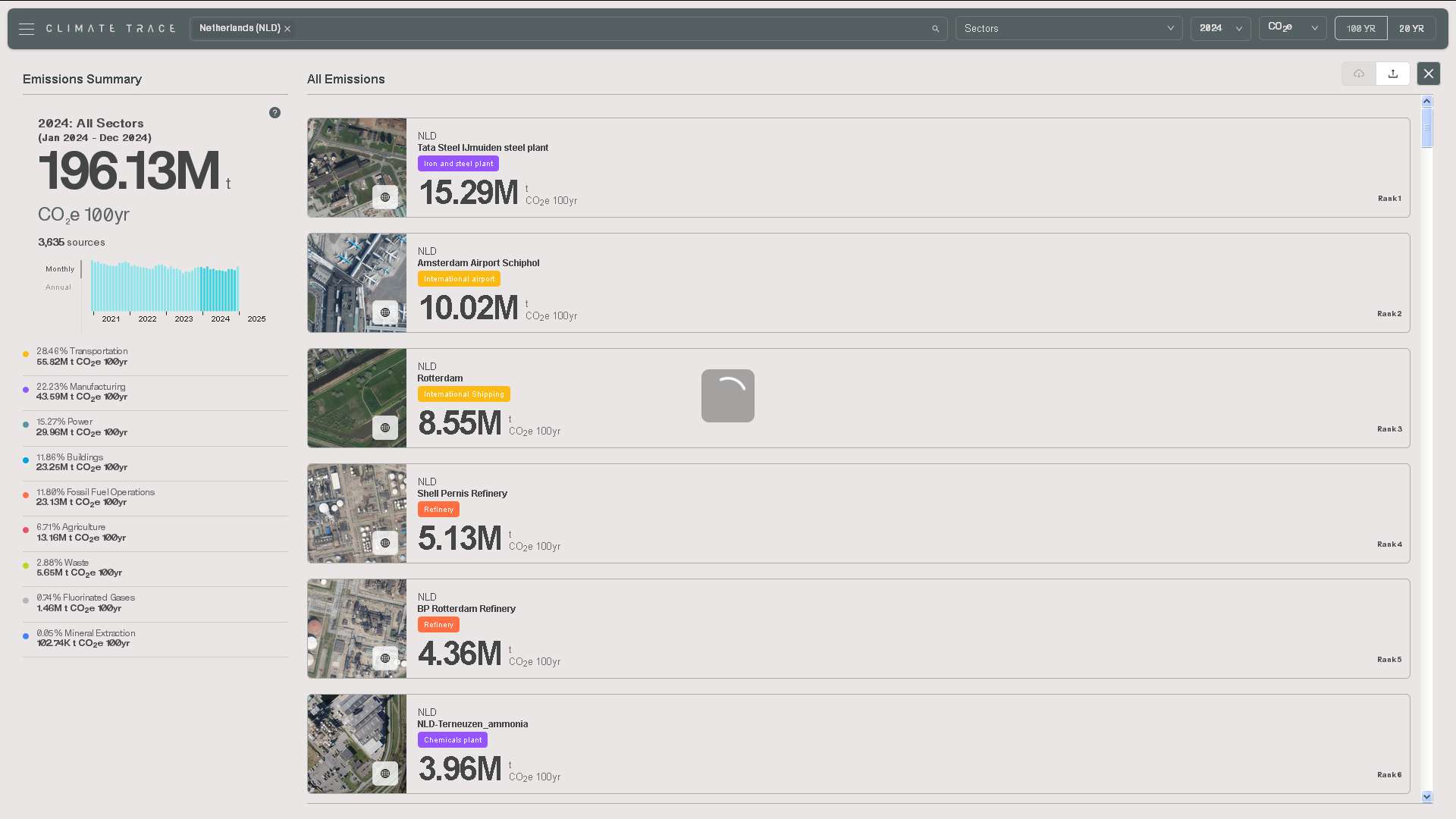Image resolution: width=1456 pixels, height=819 pixels.
Task: Open the hamburger menu
Action: click(x=27, y=29)
